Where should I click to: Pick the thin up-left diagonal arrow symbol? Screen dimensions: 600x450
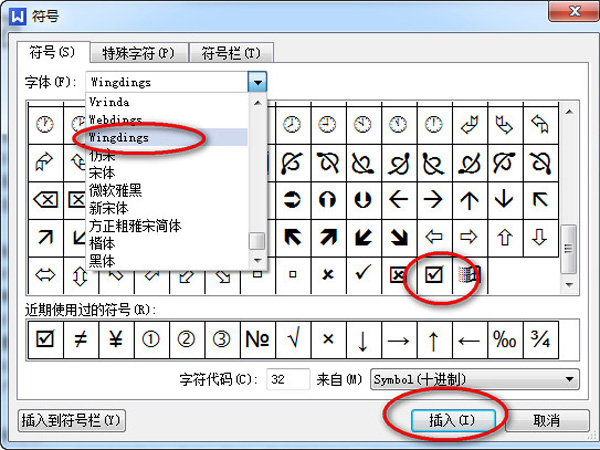point(540,199)
